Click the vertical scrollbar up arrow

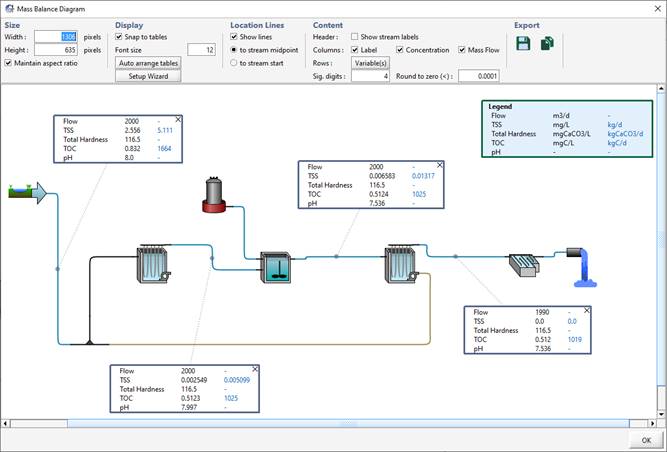tap(661, 88)
